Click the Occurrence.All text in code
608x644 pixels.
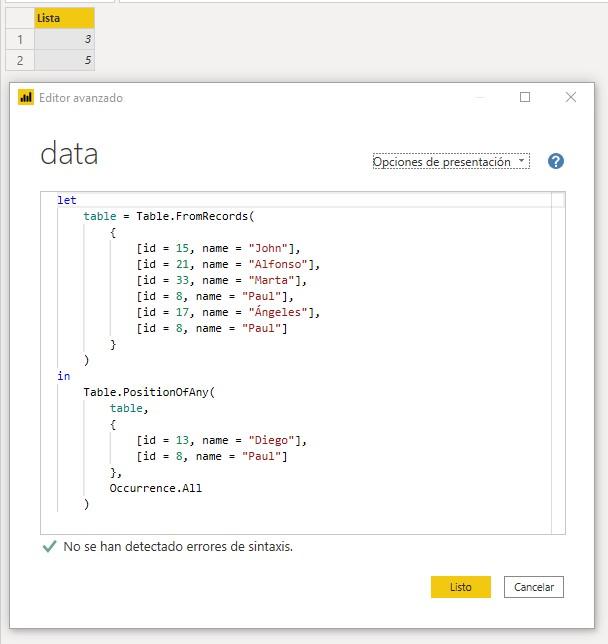tap(155, 488)
